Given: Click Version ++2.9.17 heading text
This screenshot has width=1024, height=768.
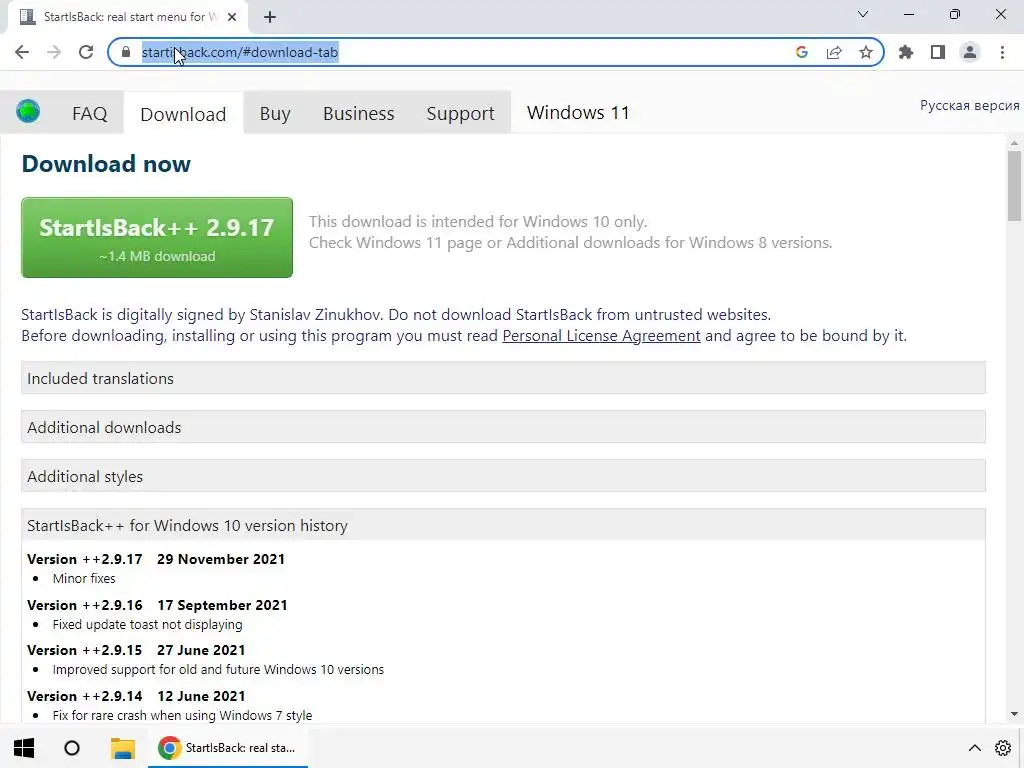Looking at the screenshot, I should (156, 560).
